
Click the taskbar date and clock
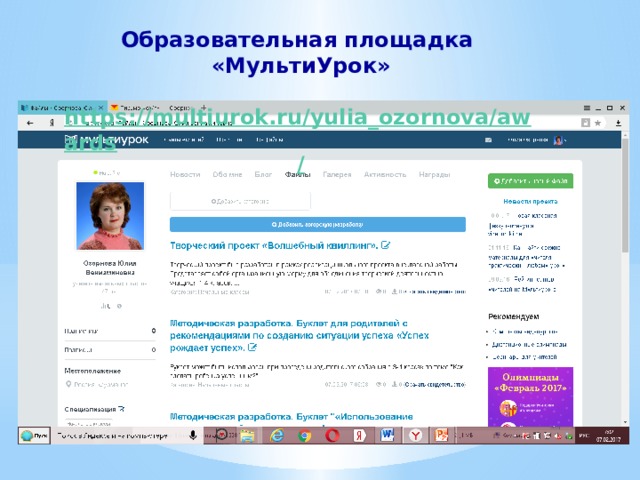coord(608,436)
